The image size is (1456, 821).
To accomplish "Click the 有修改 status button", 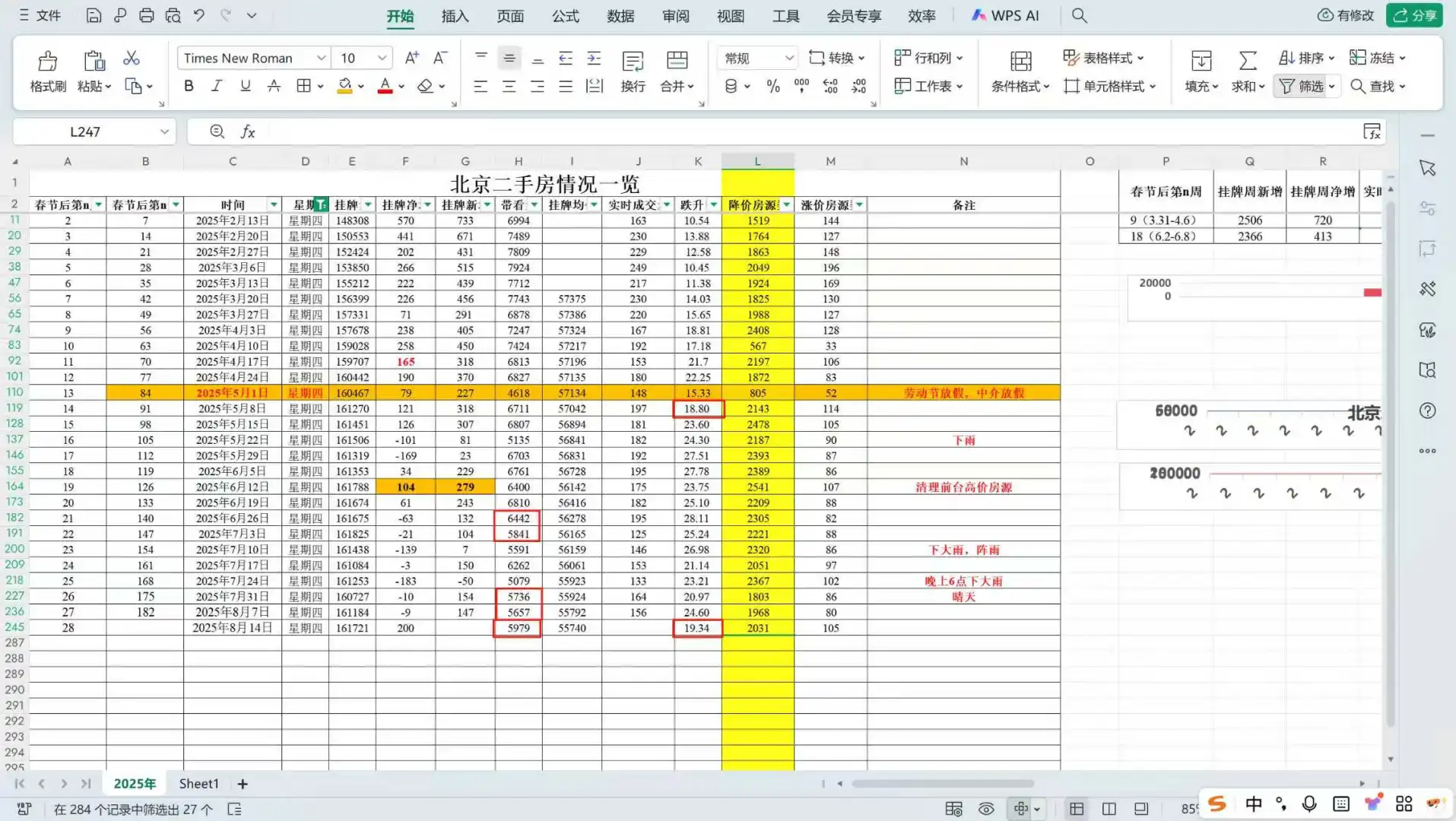I will (1347, 15).
